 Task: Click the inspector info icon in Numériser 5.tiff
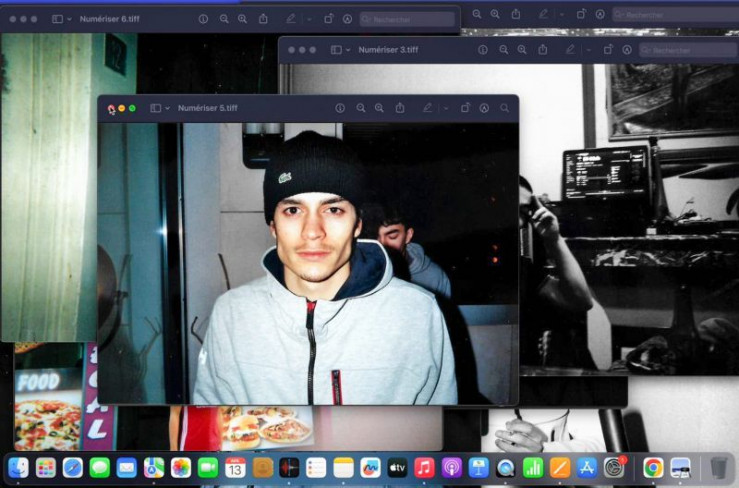340,108
